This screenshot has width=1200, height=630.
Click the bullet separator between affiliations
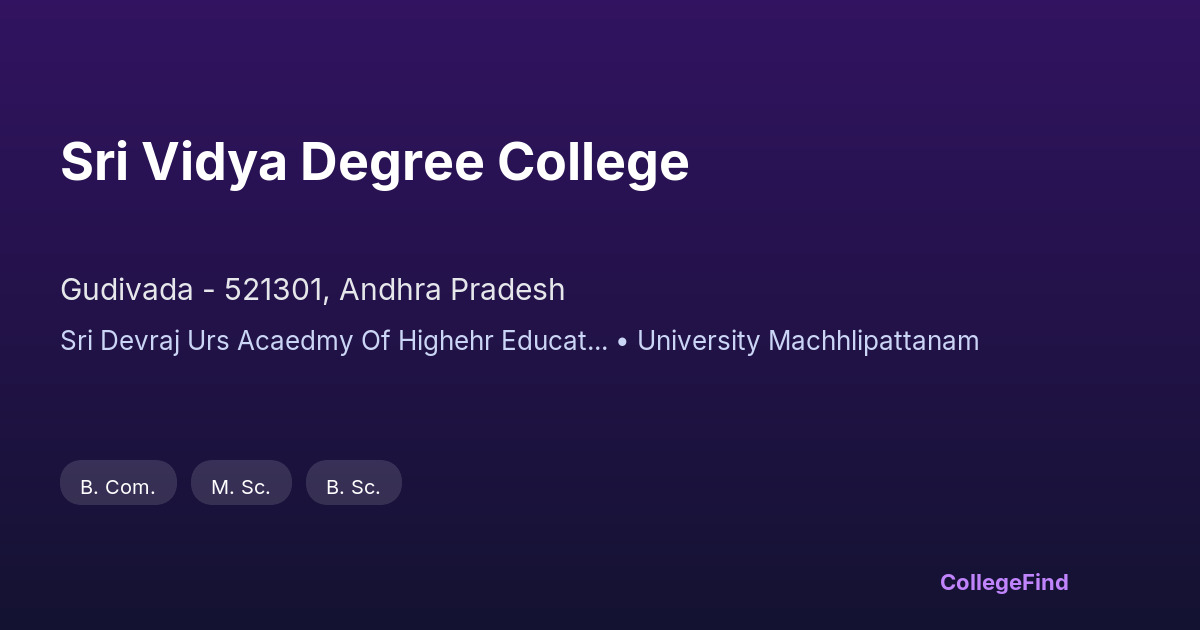click(622, 341)
